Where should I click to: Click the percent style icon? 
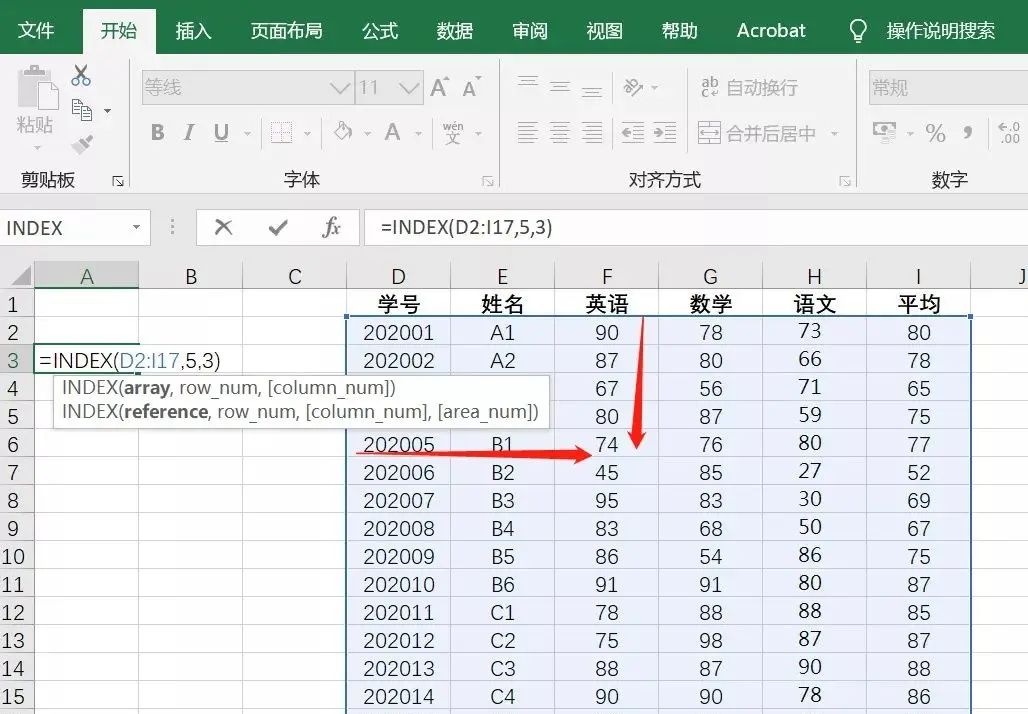click(x=935, y=132)
